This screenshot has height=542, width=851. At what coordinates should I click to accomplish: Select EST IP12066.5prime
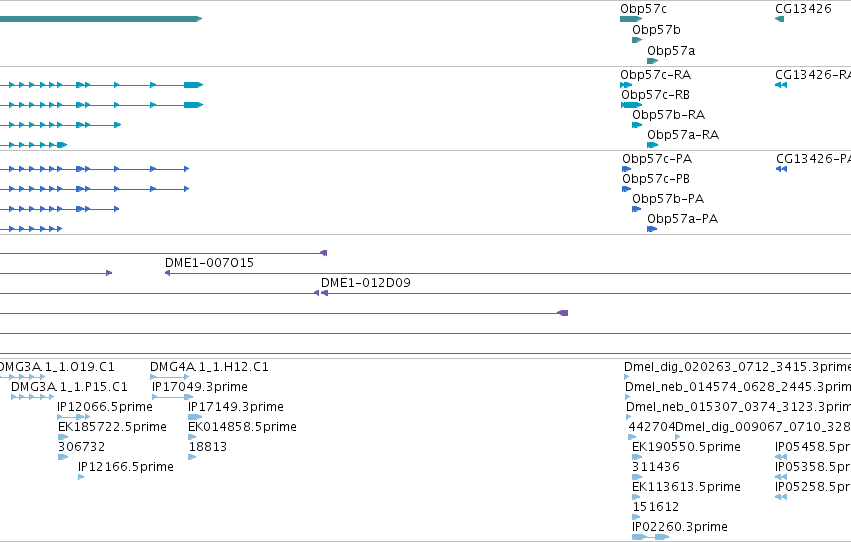click(x=105, y=407)
